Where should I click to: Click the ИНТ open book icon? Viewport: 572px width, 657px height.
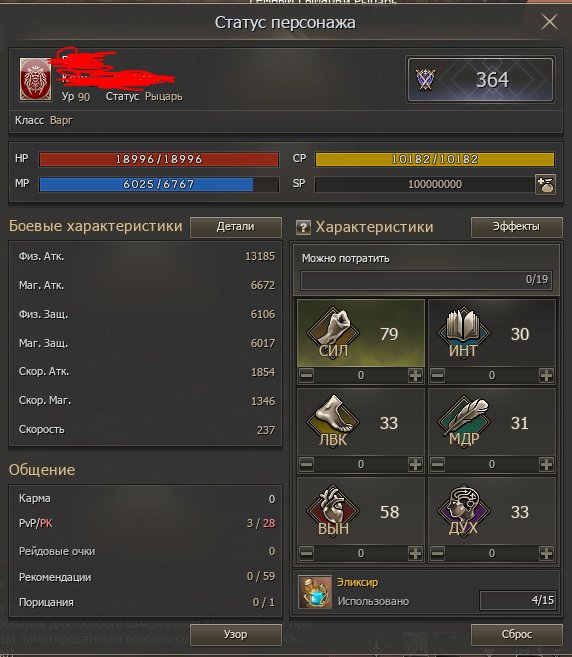[x=463, y=333]
